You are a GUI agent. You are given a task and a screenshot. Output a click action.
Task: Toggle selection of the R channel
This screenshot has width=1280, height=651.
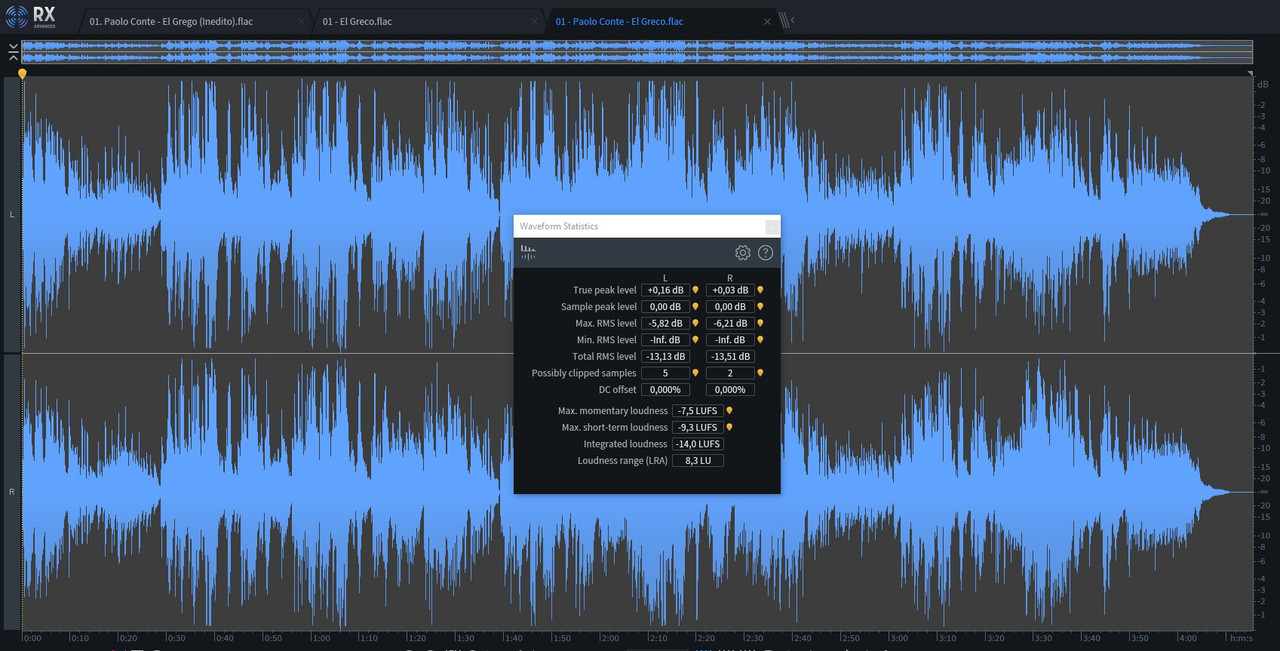11,492
